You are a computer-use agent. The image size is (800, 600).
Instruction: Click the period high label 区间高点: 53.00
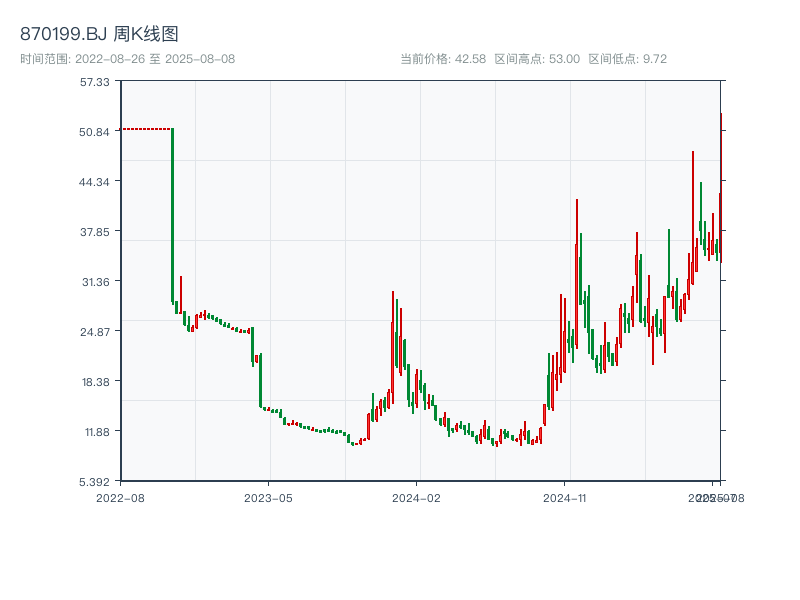(537, 59)
